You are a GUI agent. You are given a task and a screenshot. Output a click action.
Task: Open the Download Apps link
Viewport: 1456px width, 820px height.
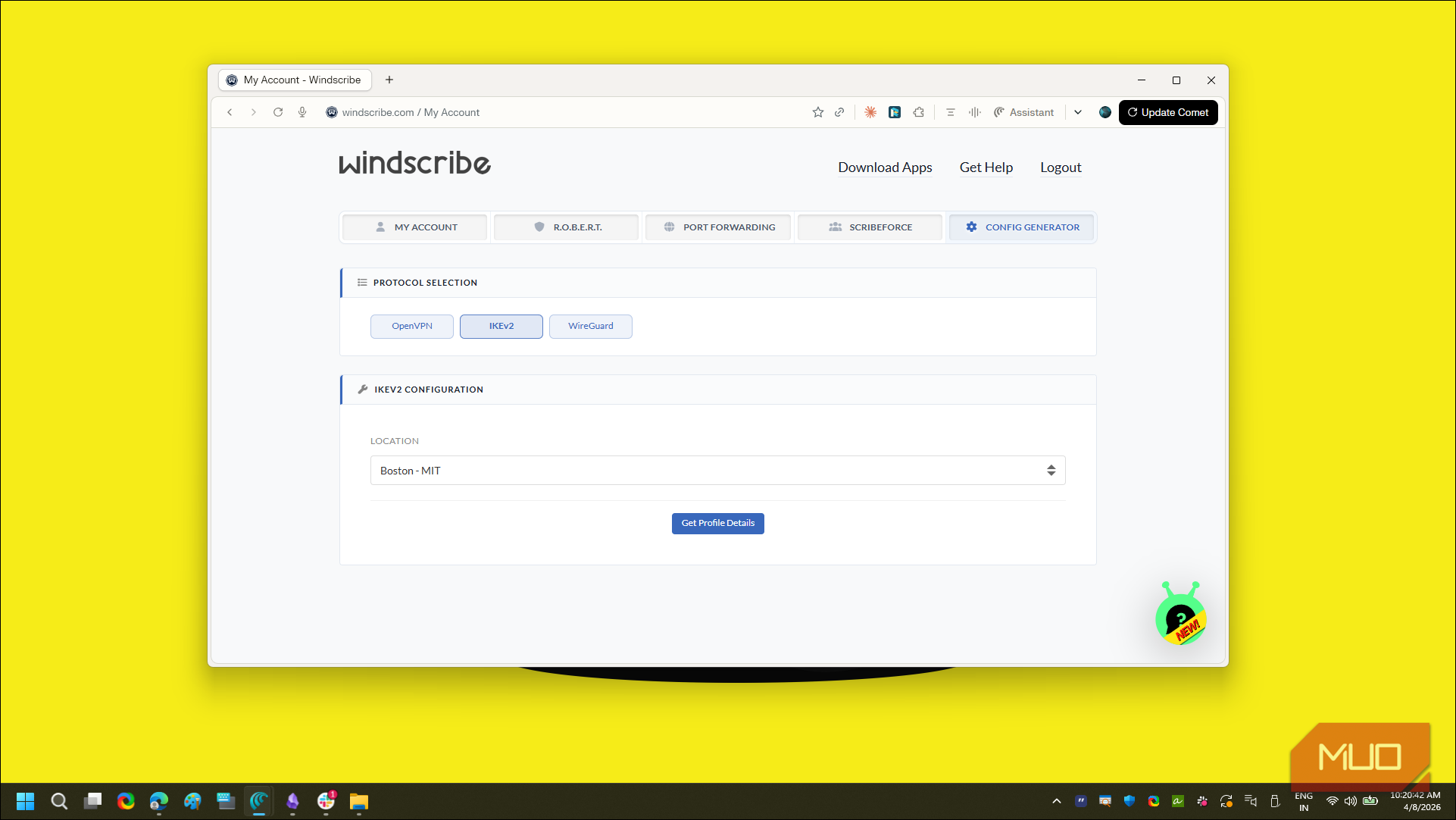(885, 167)
